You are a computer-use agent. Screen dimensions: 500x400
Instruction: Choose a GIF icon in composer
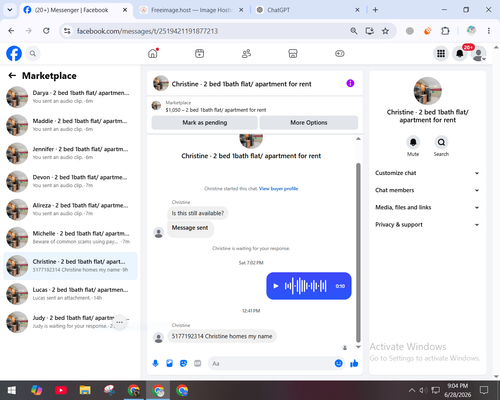tap(198, 363)
